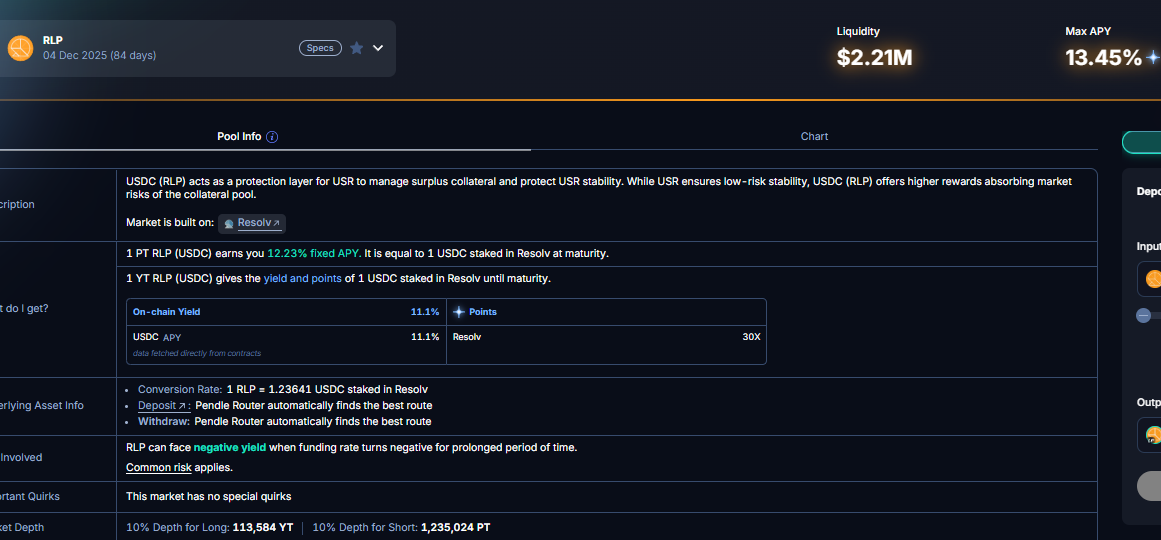Click the slider handle in deposit panel
Viewport: 1161px width, 540px height.
tap(1143, 316)
